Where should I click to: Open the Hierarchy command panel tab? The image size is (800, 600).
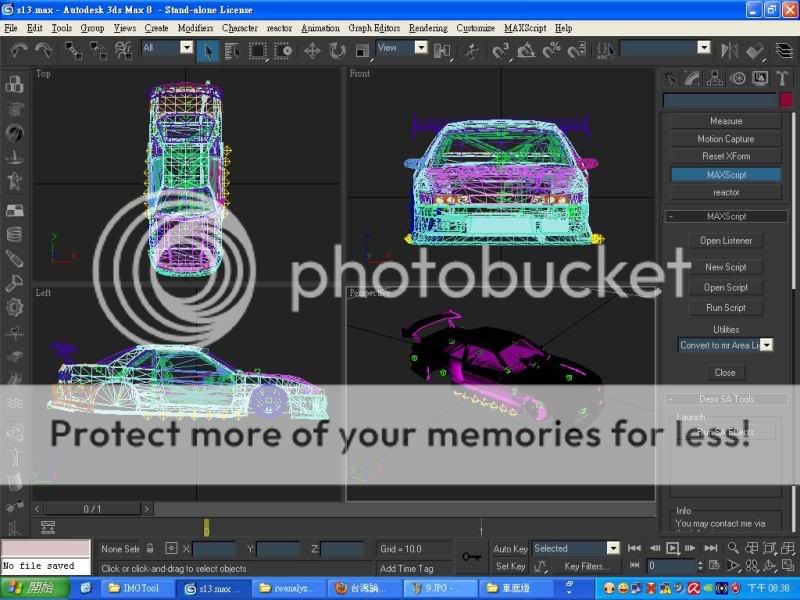[716, 78]
